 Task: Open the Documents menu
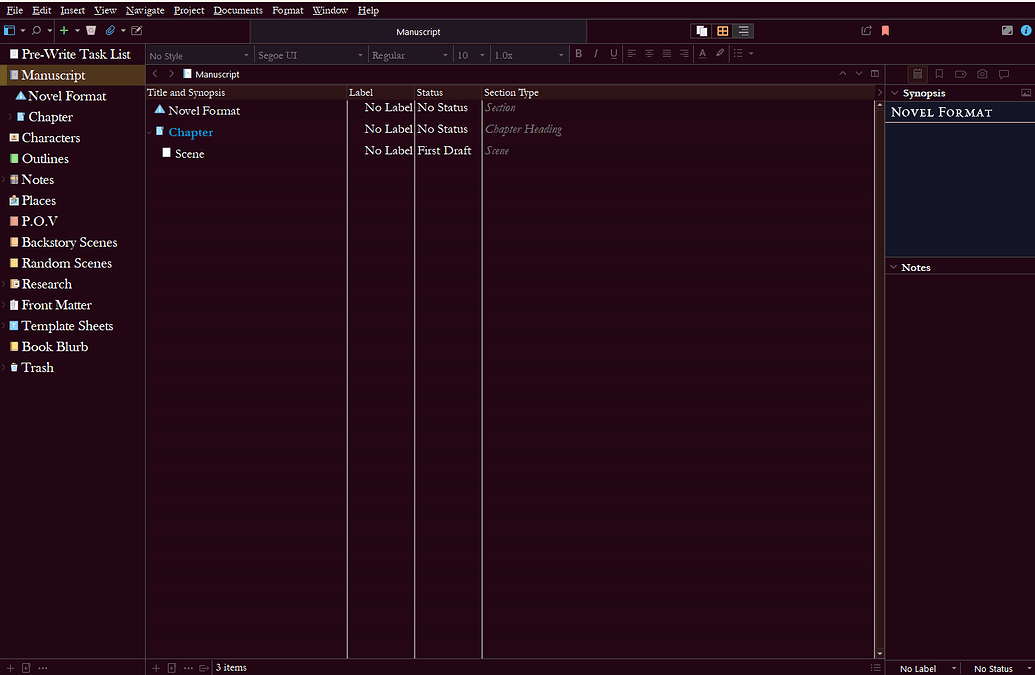click(238, 10)
